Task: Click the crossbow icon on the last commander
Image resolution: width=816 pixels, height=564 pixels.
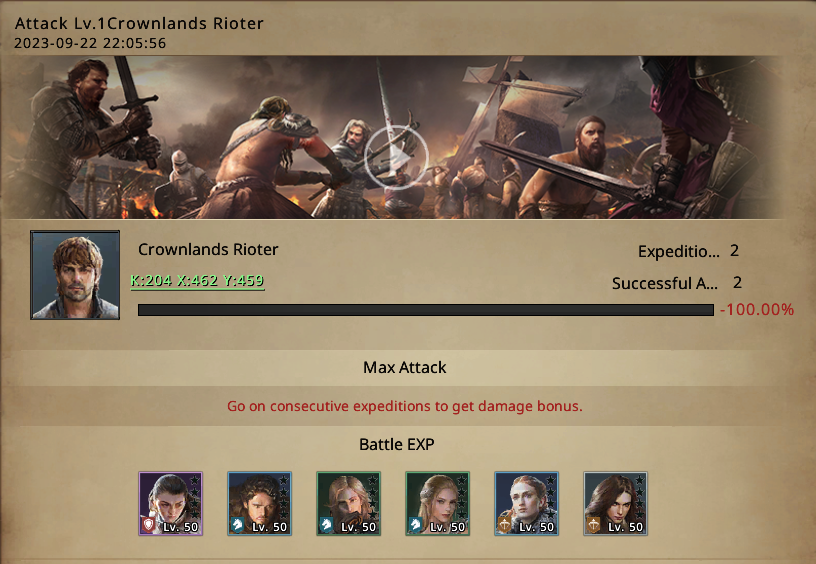Action: coord(594,524)
